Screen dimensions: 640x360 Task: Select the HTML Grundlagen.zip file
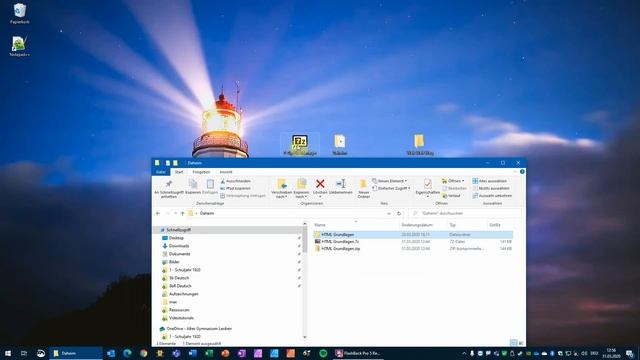click(x=413, y=249)
